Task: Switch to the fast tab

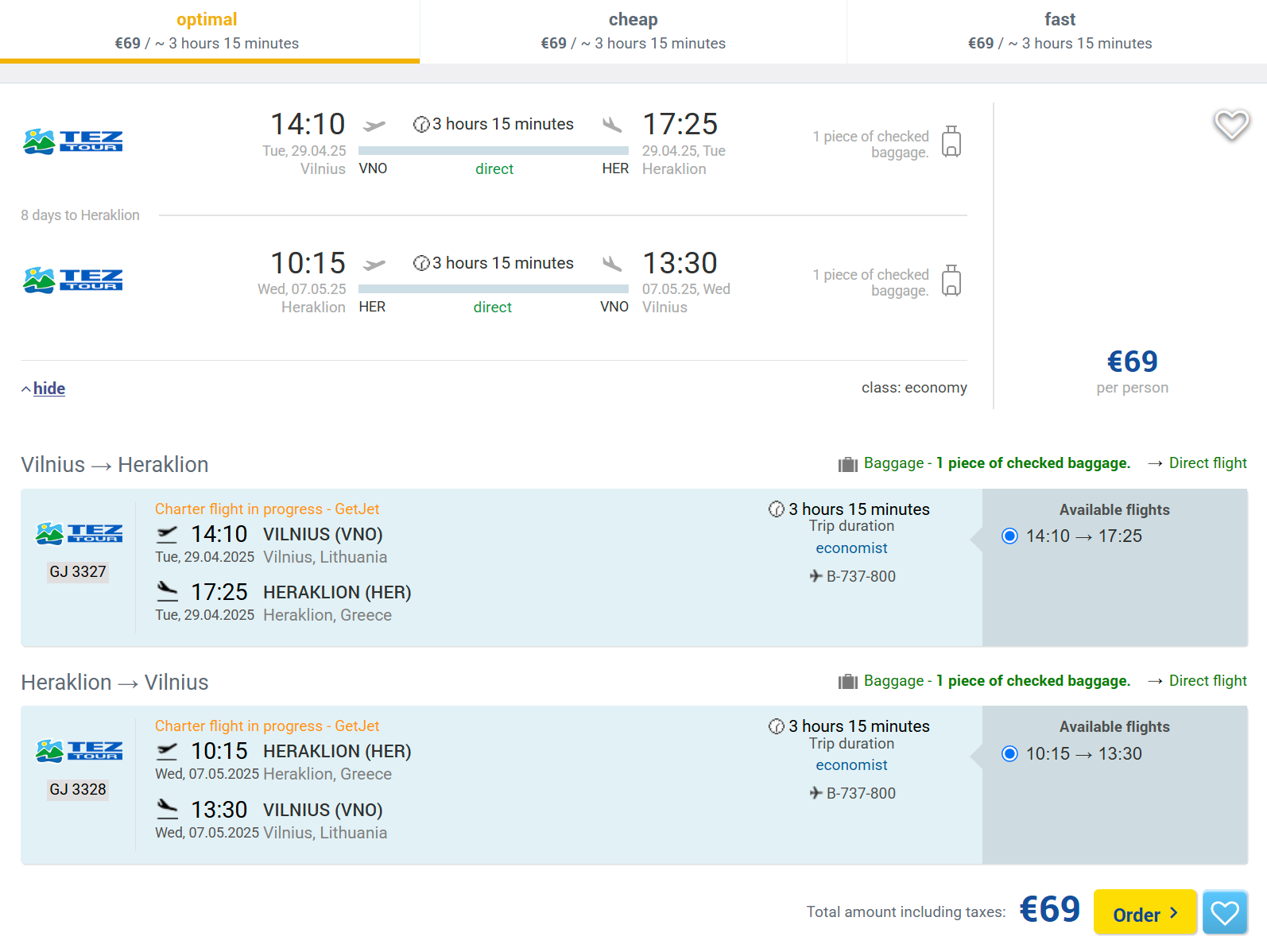Action: coord(1060,32)
